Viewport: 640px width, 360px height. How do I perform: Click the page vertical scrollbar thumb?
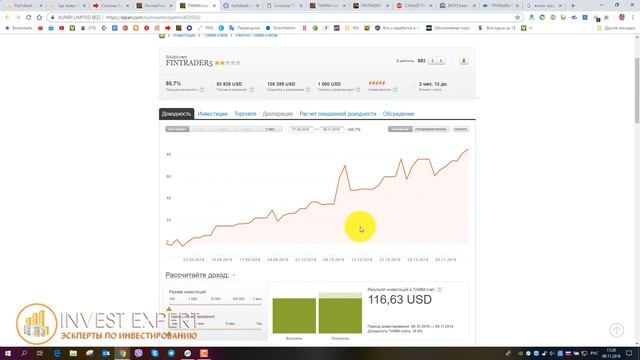click(x=637, y=90)
